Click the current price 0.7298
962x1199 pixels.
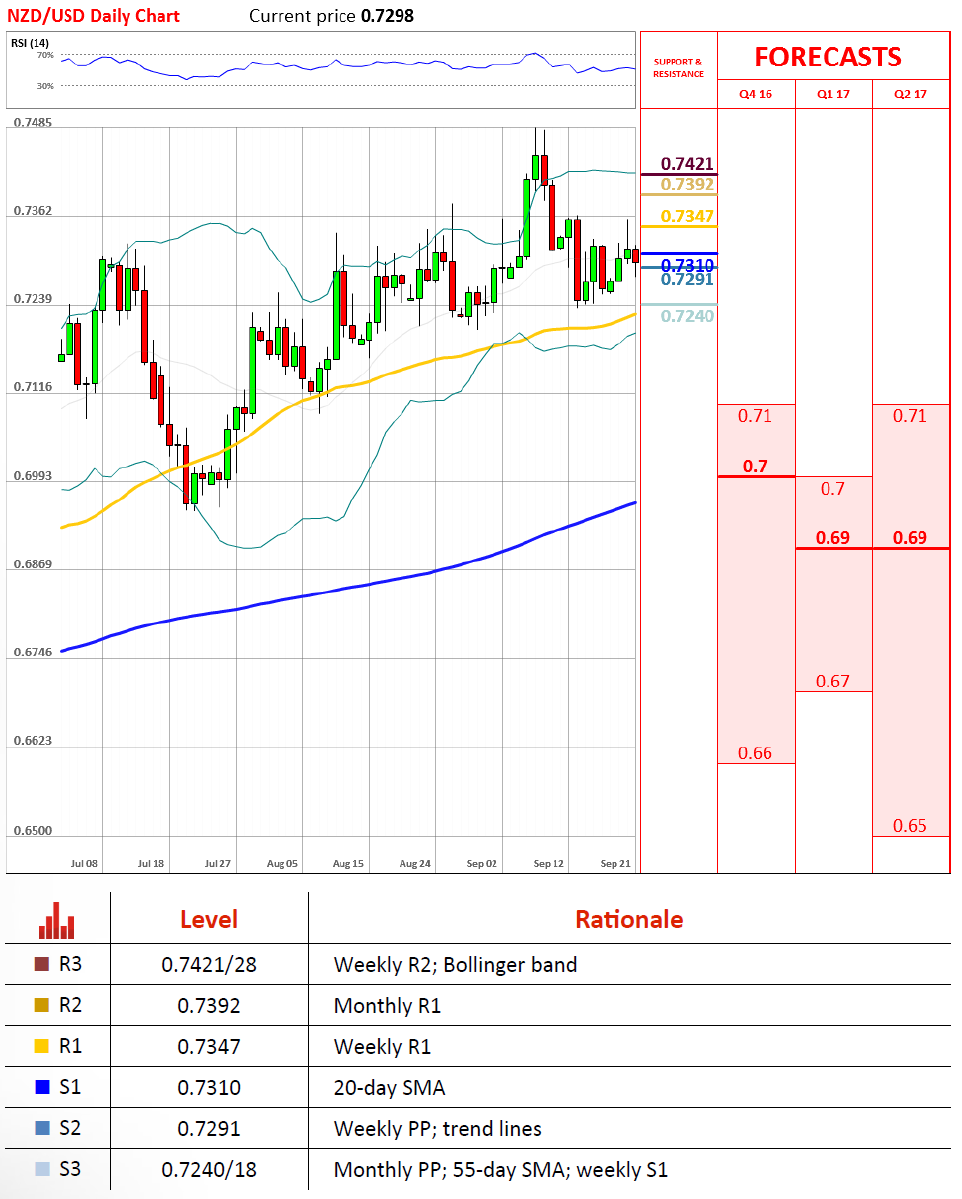click(388, 16)
